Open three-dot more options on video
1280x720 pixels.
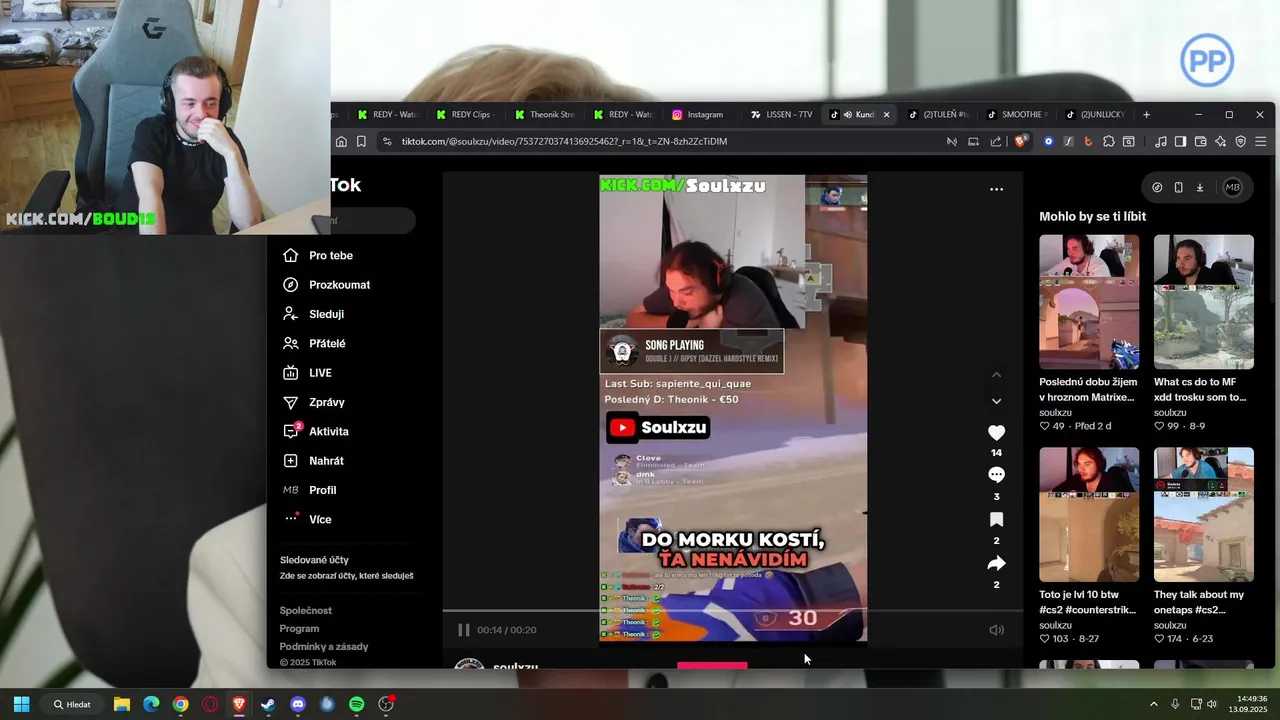996,189
